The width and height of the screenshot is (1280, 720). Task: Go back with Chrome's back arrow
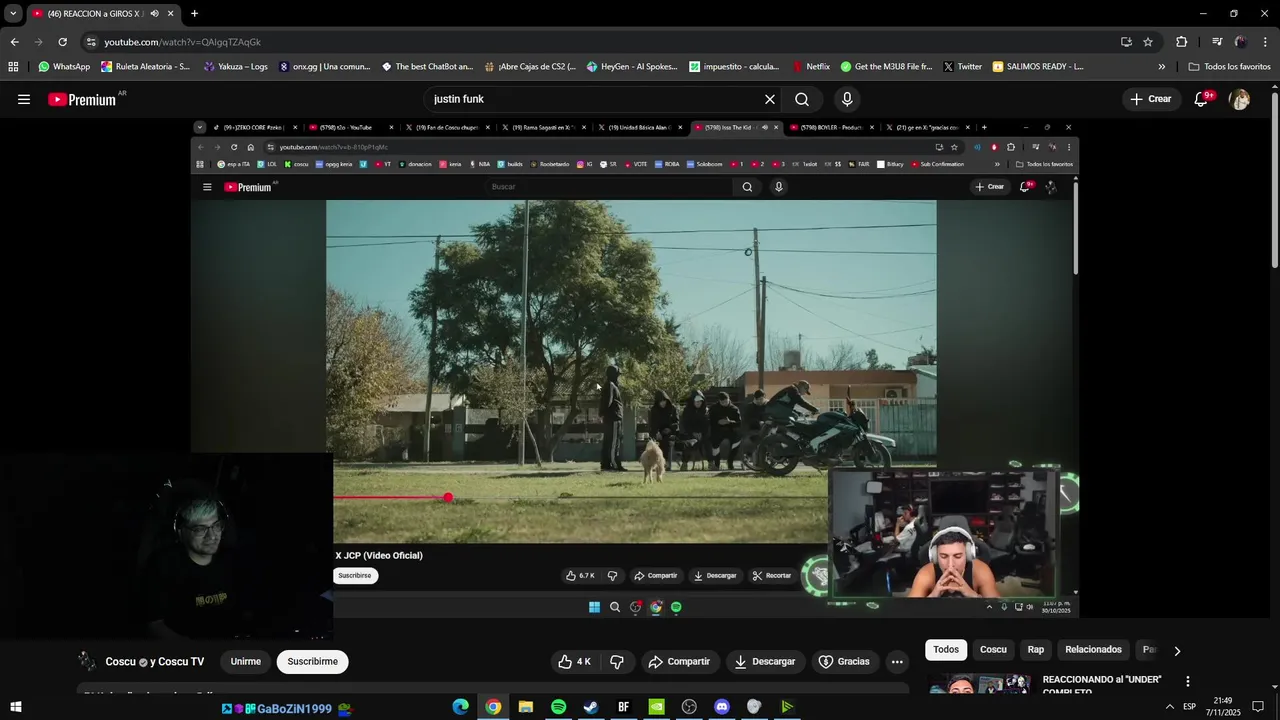[14, 42]
